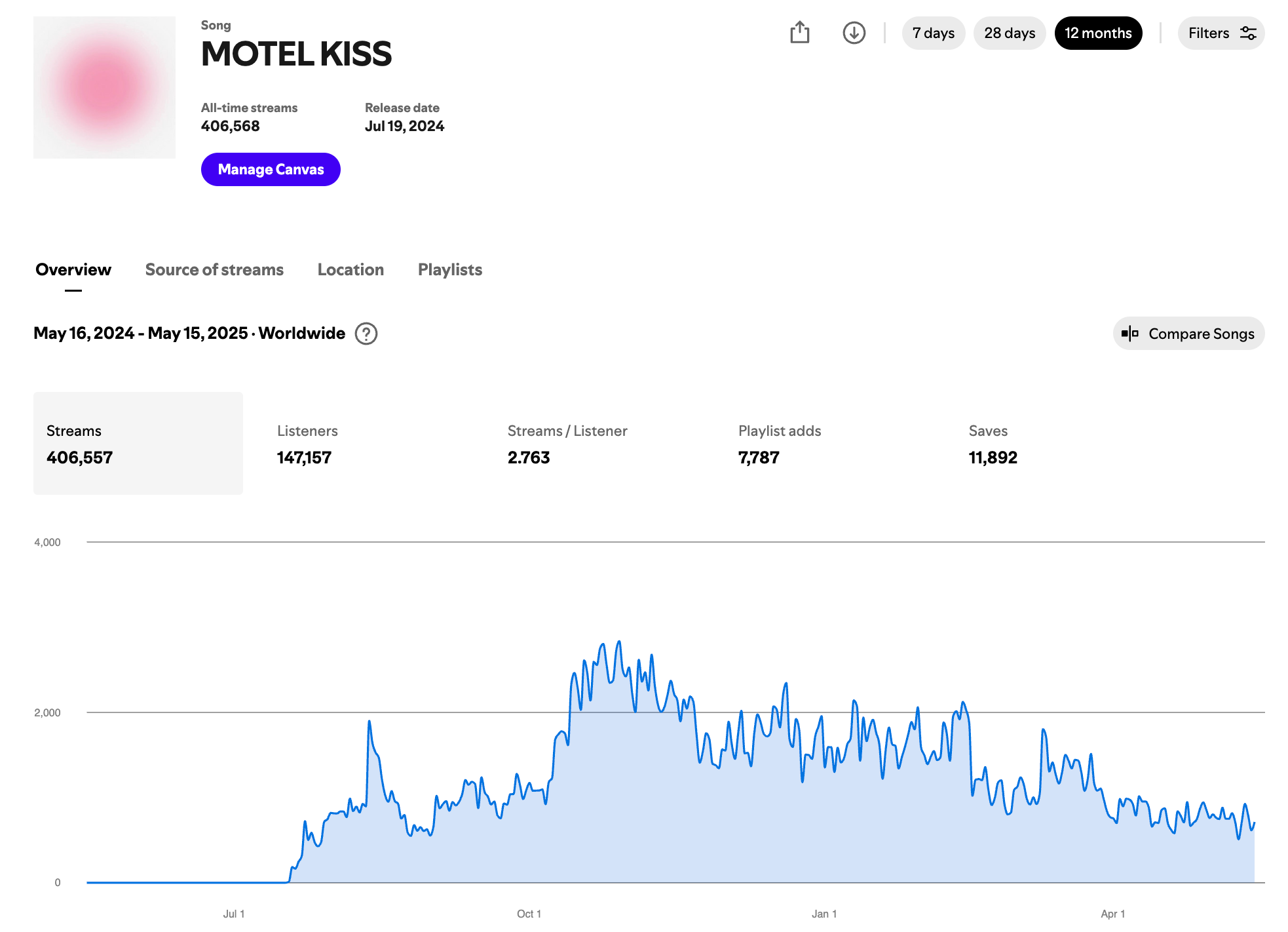Click the Compare Songs icon
The width and height of the screenshot is (1288, 932).
pyautogui.click(x=1130, y=334)
